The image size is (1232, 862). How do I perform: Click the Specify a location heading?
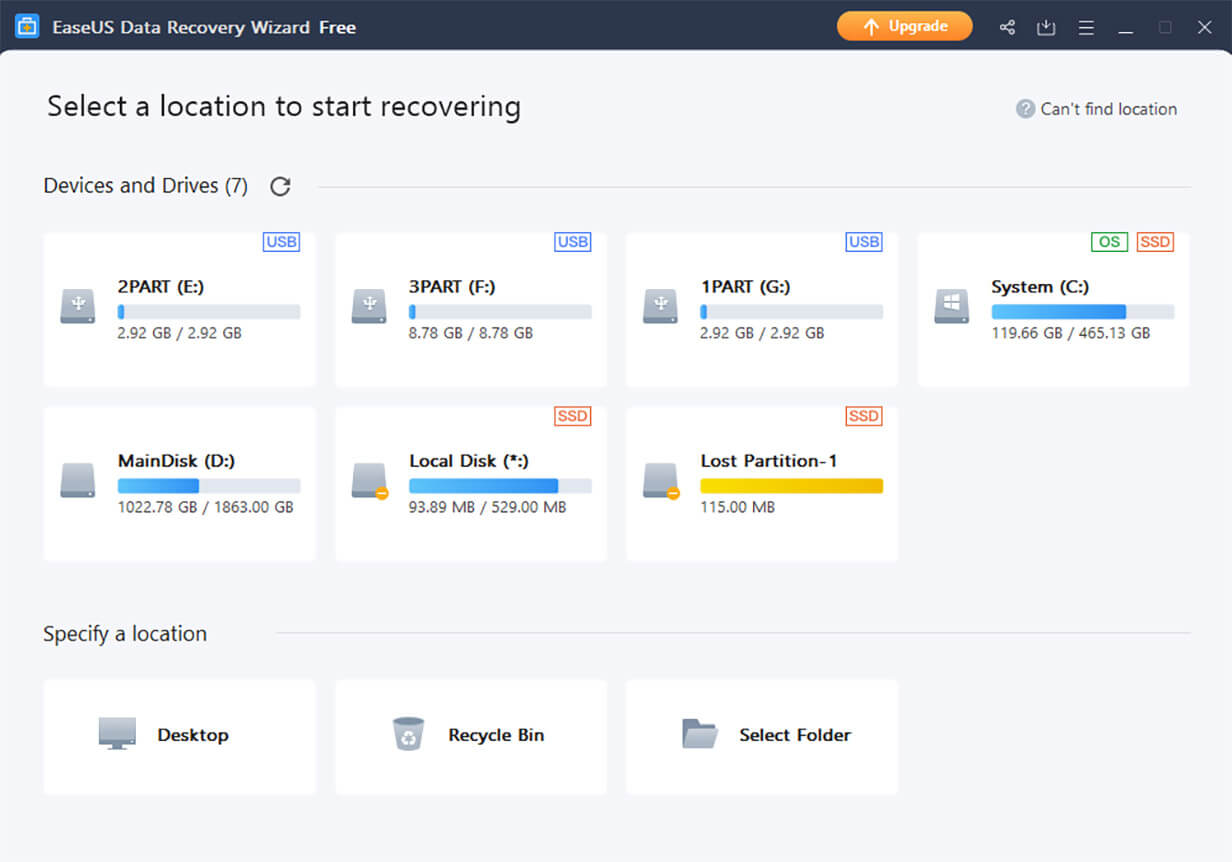point(125,634)
